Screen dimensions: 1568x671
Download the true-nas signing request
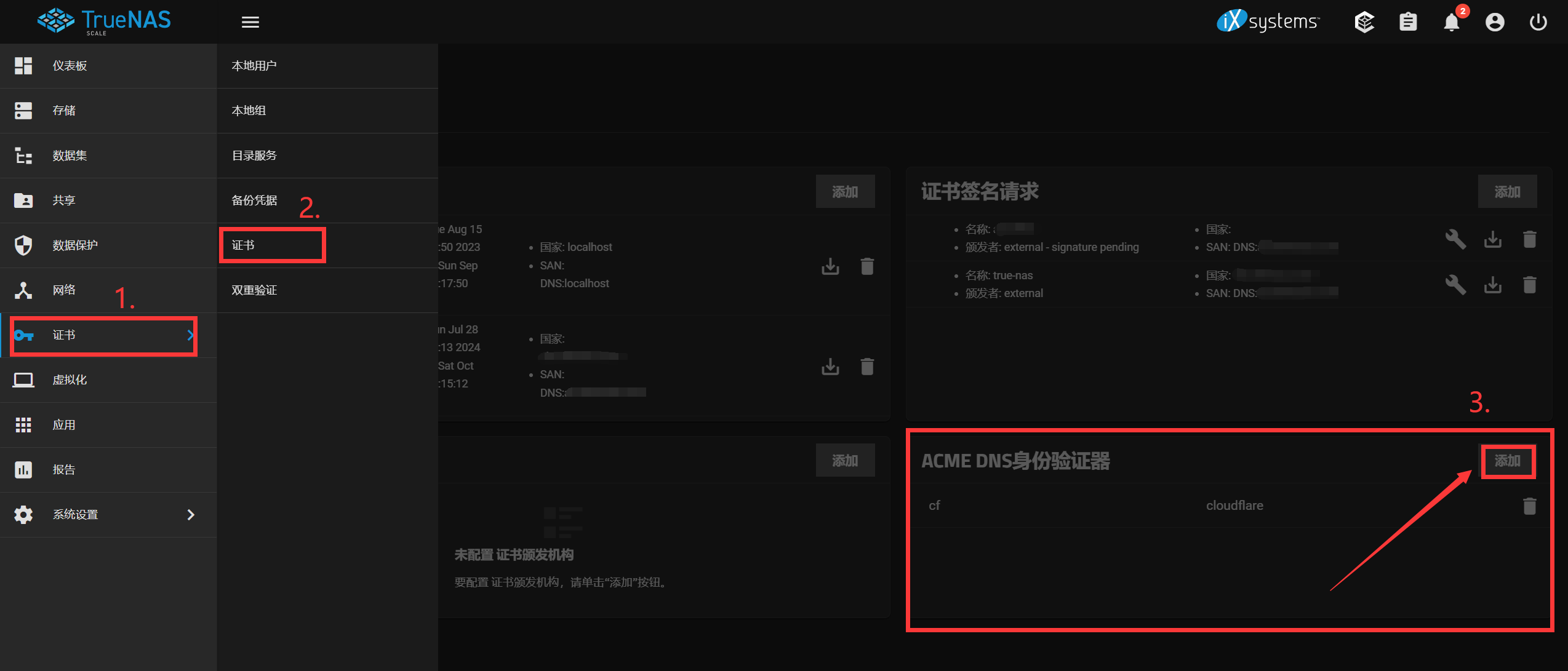[1492, 284]
